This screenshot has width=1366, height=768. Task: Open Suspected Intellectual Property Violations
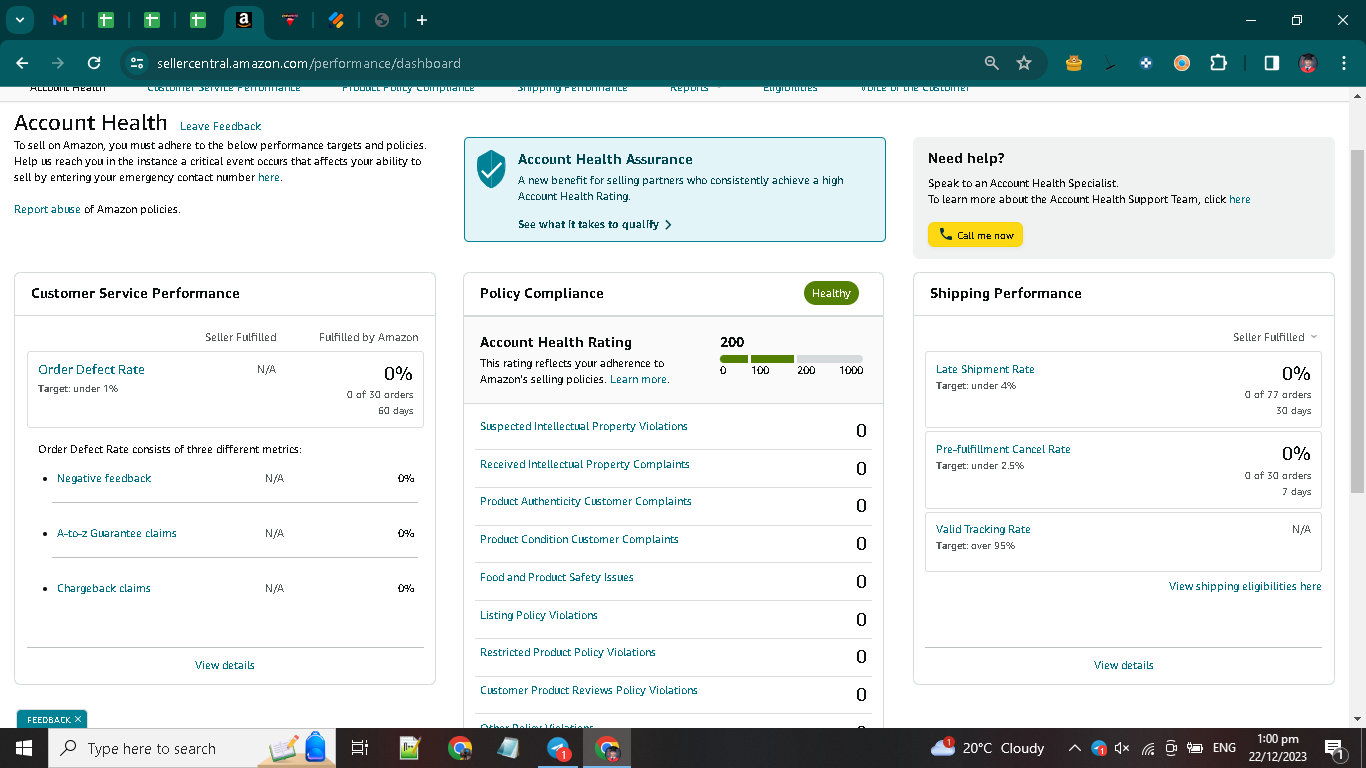pos(584,426)
